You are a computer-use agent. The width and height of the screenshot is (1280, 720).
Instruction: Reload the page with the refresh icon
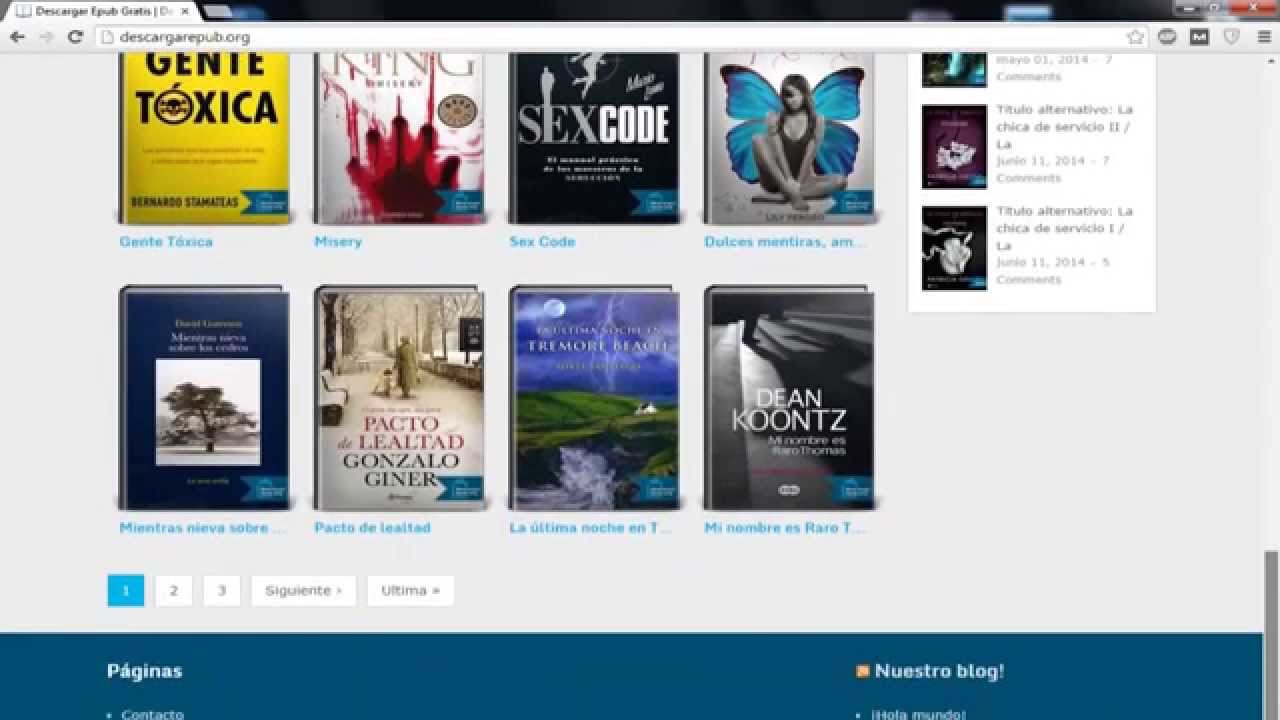point(75,37)
